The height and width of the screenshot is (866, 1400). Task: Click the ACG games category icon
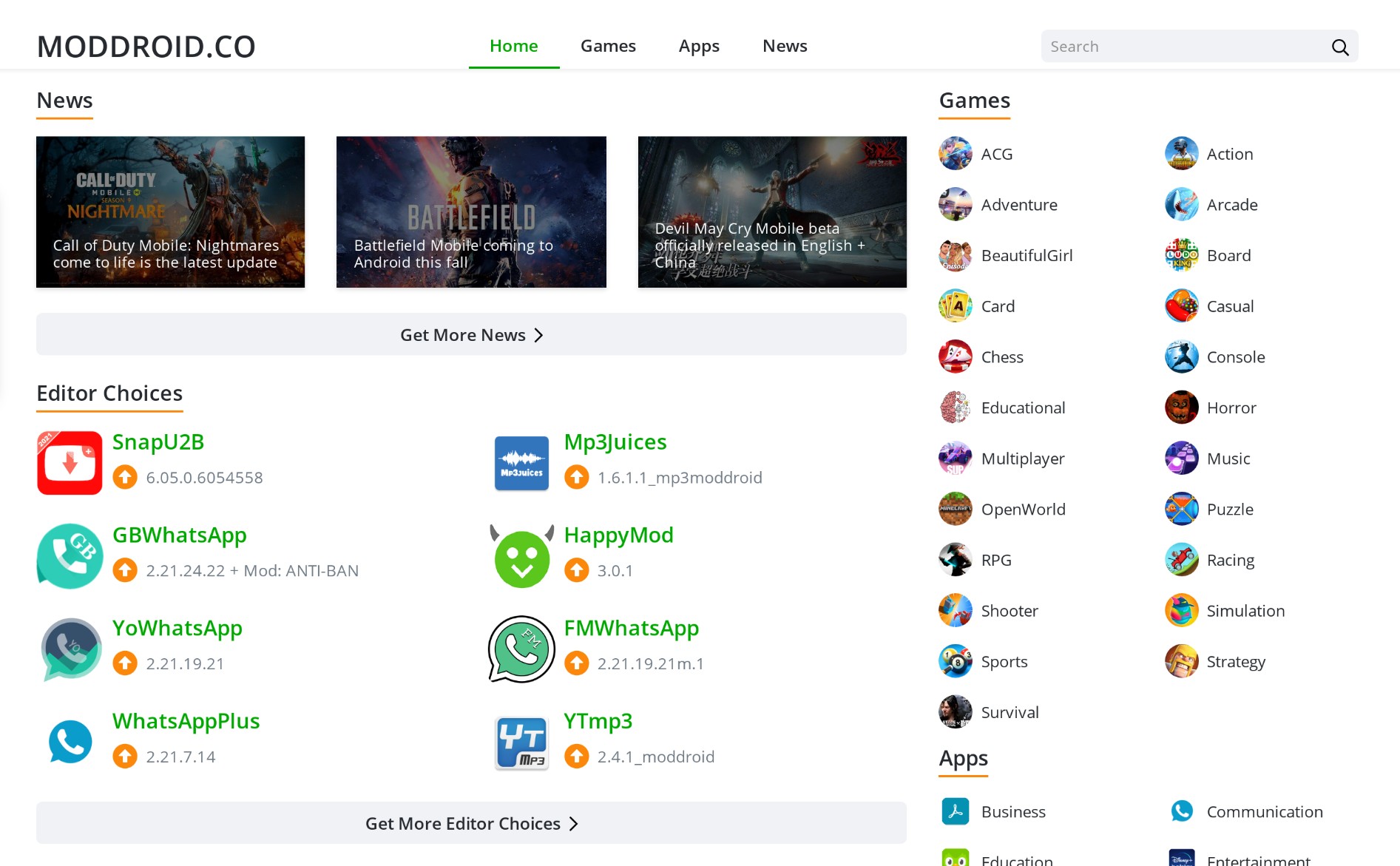[956, 154]
